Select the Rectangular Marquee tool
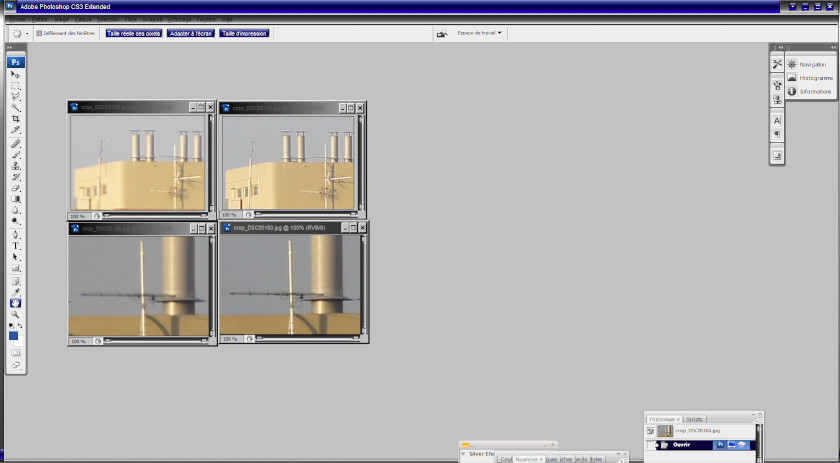 coord(16,85)
